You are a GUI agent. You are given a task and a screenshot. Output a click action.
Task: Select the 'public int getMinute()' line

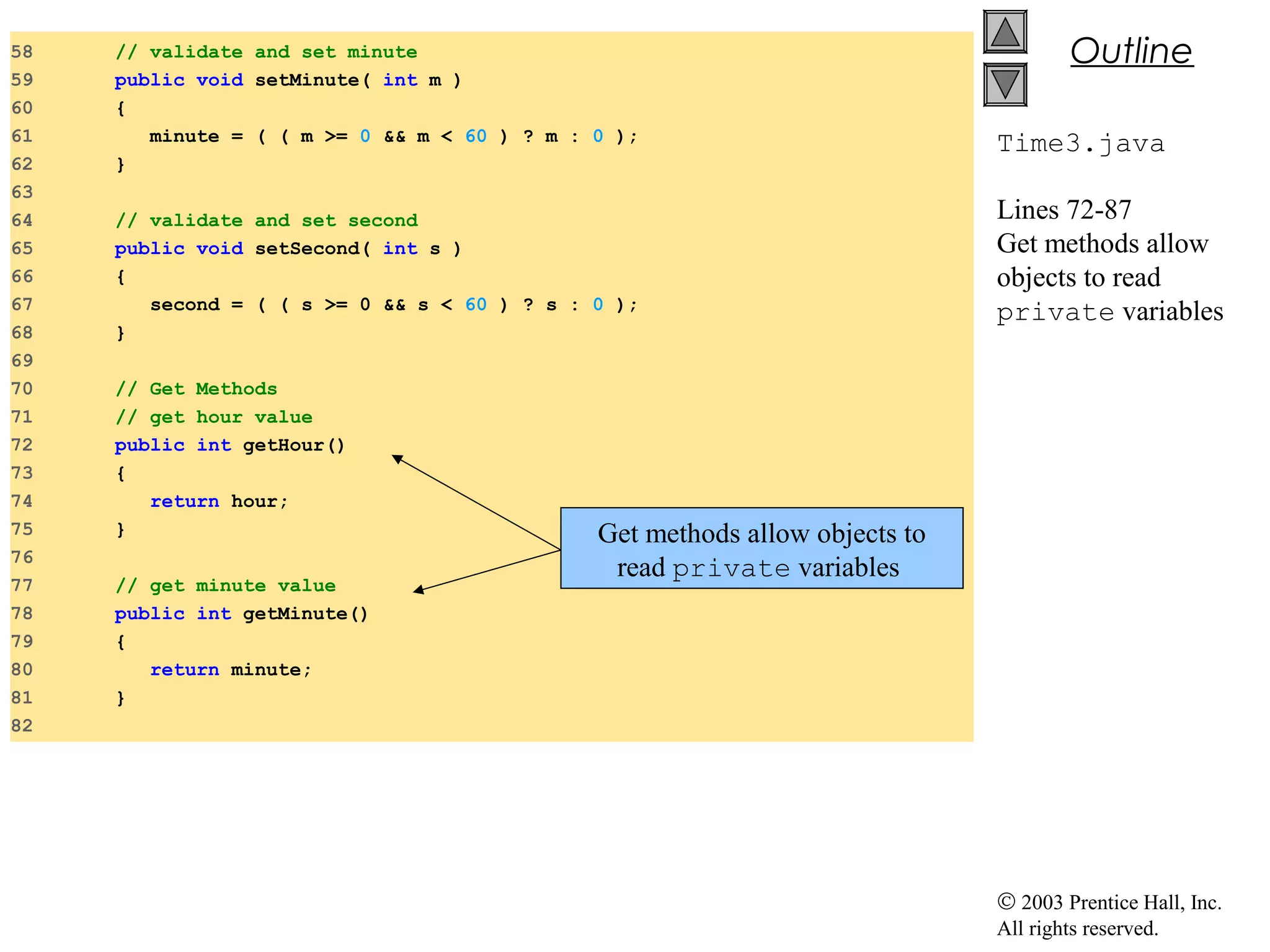241,614
